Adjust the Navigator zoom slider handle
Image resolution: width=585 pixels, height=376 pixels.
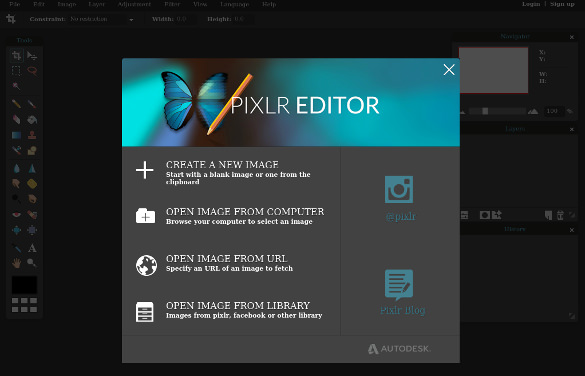(x=485, y=111)
